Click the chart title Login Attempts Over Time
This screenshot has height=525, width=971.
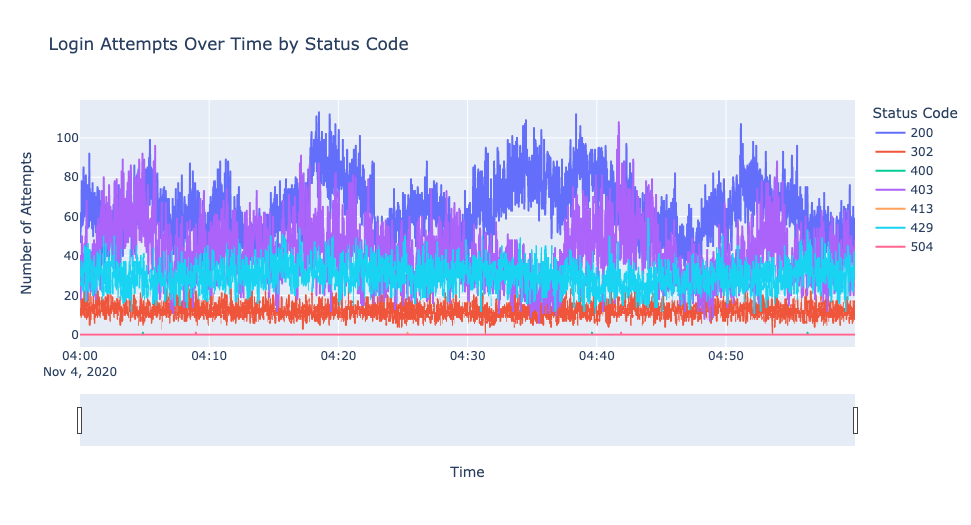[229, 45]
